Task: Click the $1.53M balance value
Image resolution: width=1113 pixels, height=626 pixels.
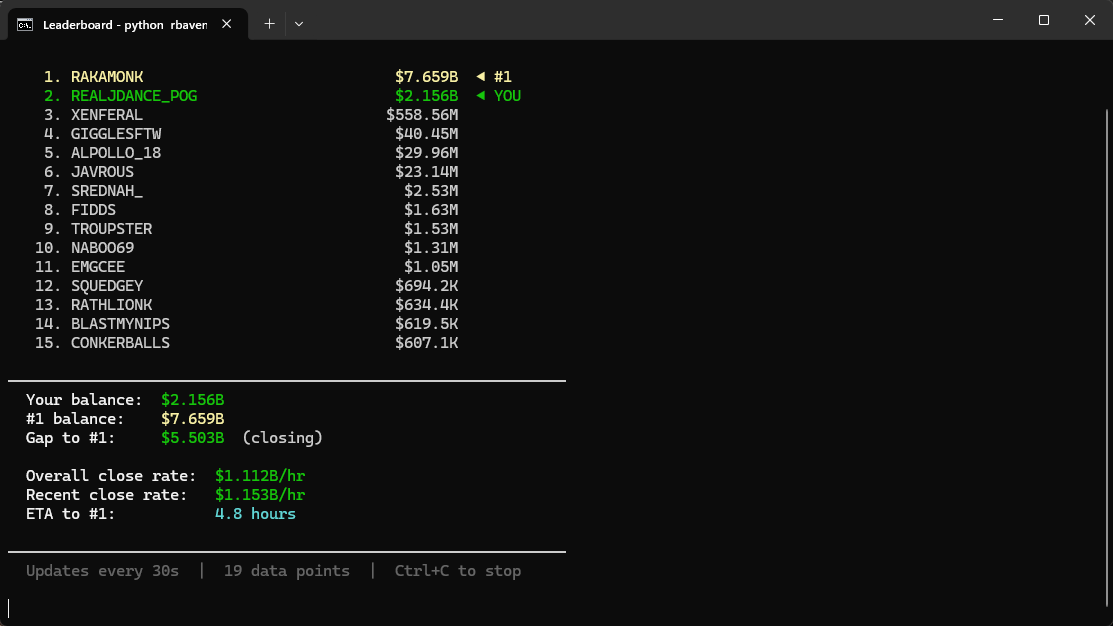Action: point(431,229)
